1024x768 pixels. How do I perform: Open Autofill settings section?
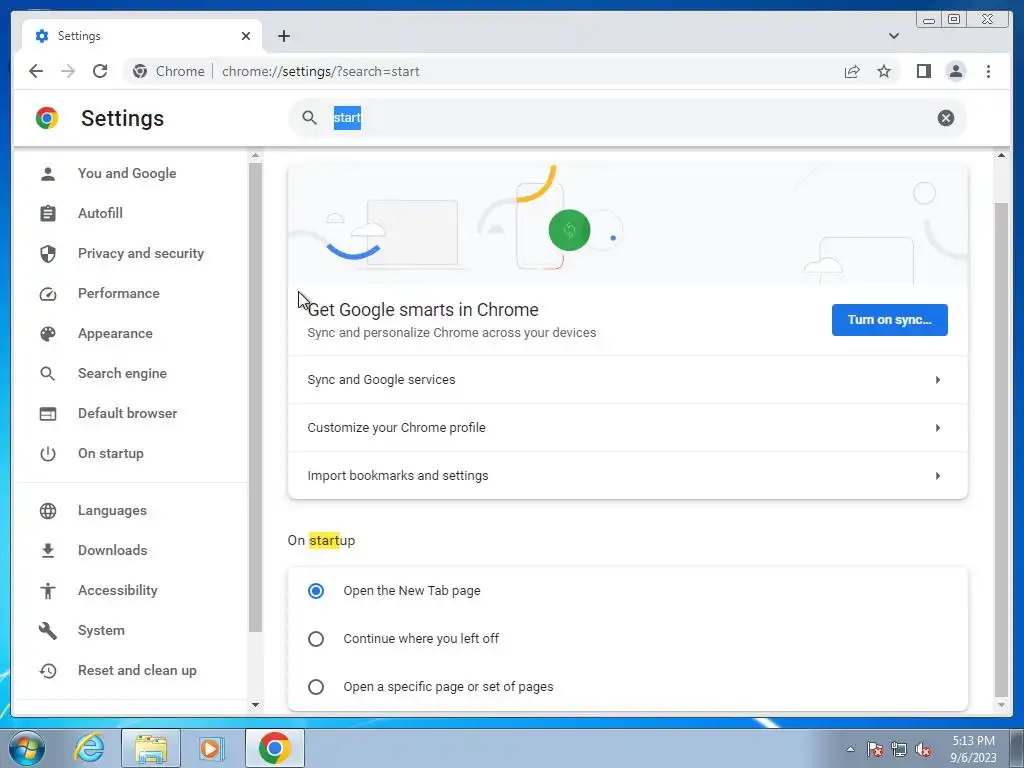[x=100, y=213]
